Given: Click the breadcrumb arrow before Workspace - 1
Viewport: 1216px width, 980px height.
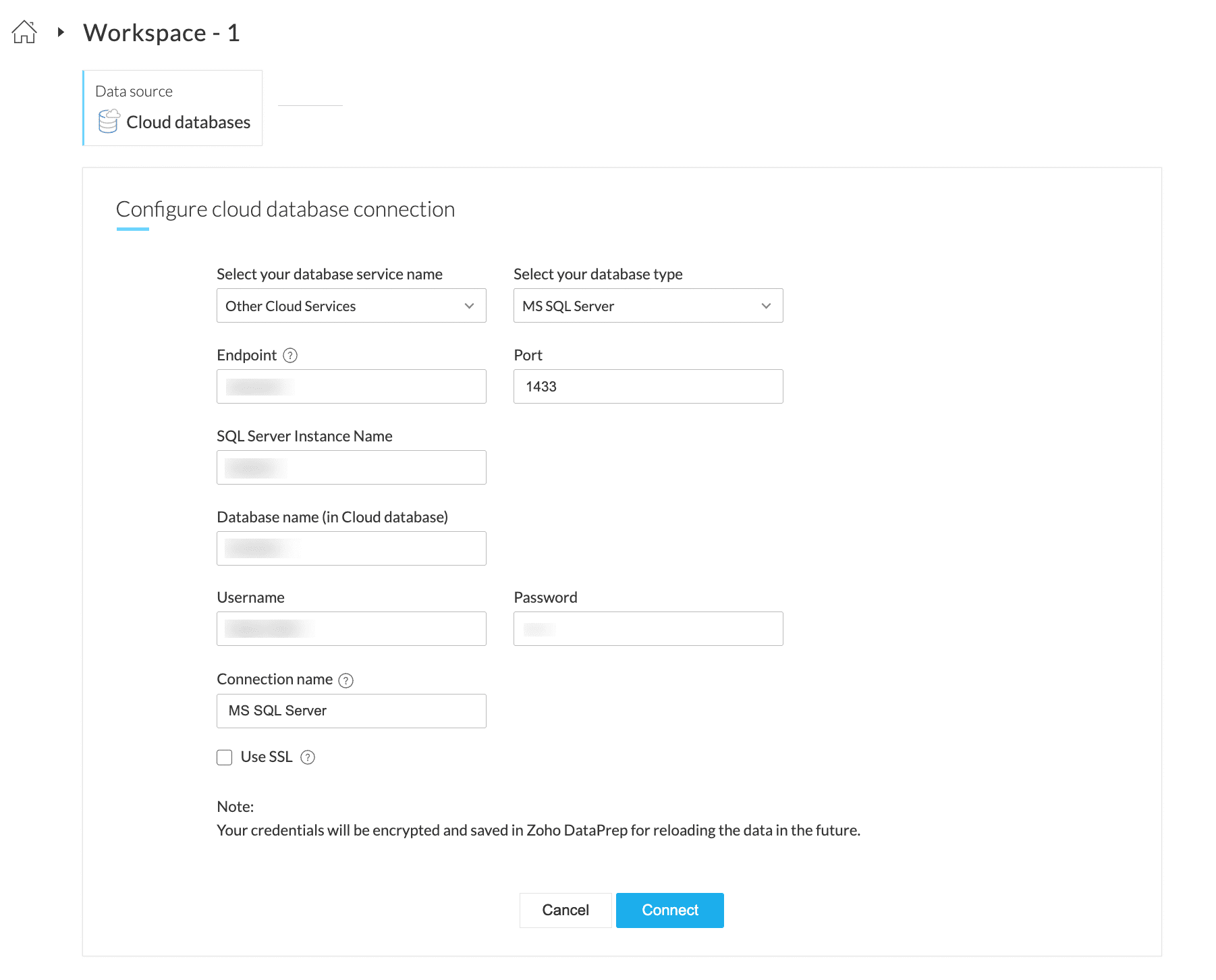Looking at the screenshot, I should (61, 32).
